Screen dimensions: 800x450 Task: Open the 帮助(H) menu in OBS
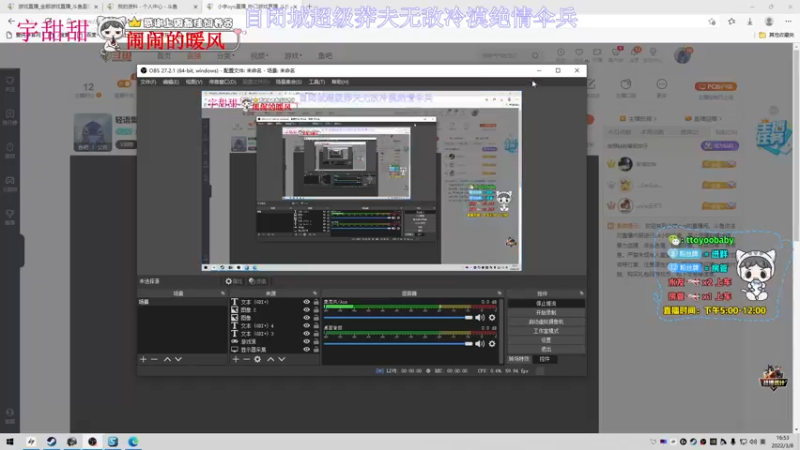340,82
